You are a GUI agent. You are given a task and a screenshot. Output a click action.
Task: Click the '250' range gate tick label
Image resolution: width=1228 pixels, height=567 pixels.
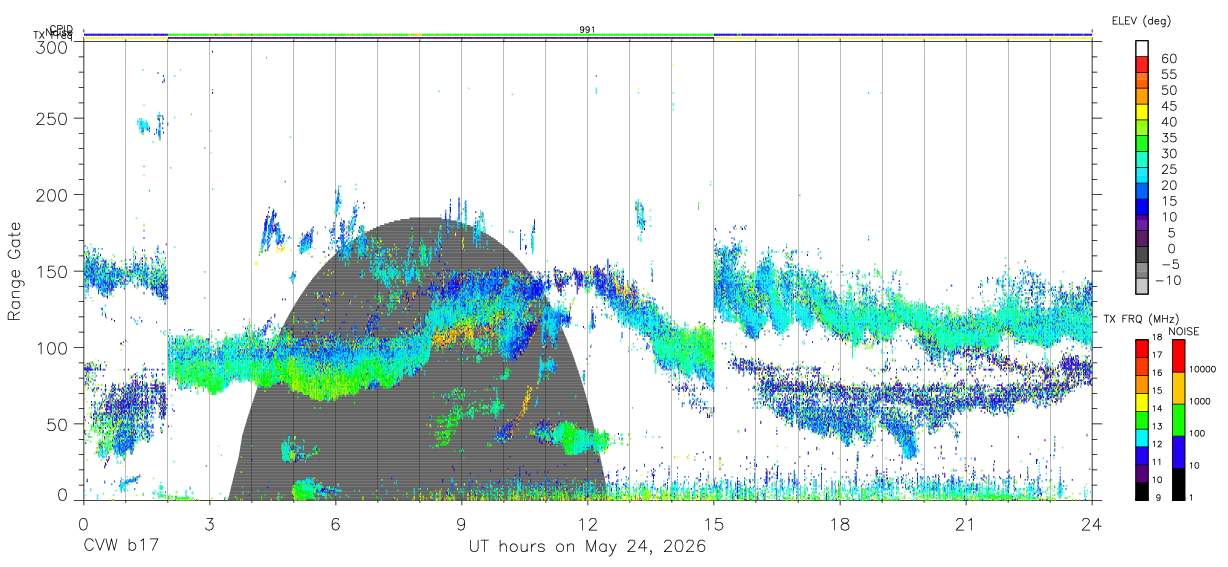click(50, 118)
